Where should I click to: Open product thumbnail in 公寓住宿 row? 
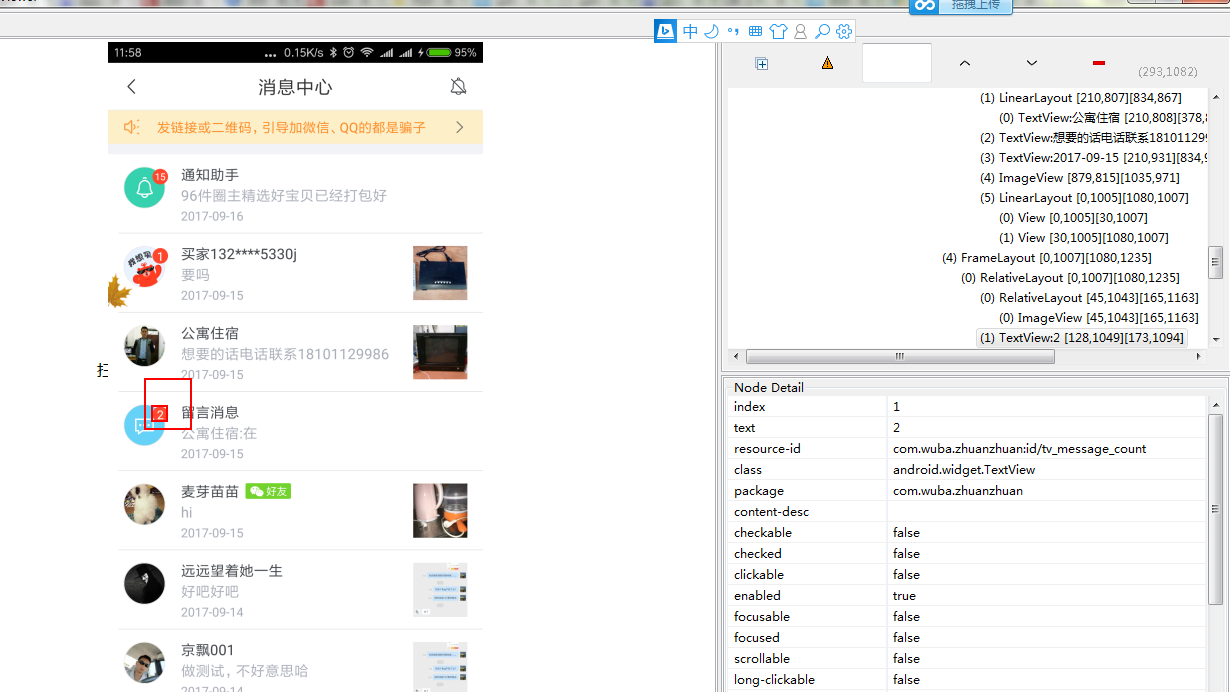440,352
